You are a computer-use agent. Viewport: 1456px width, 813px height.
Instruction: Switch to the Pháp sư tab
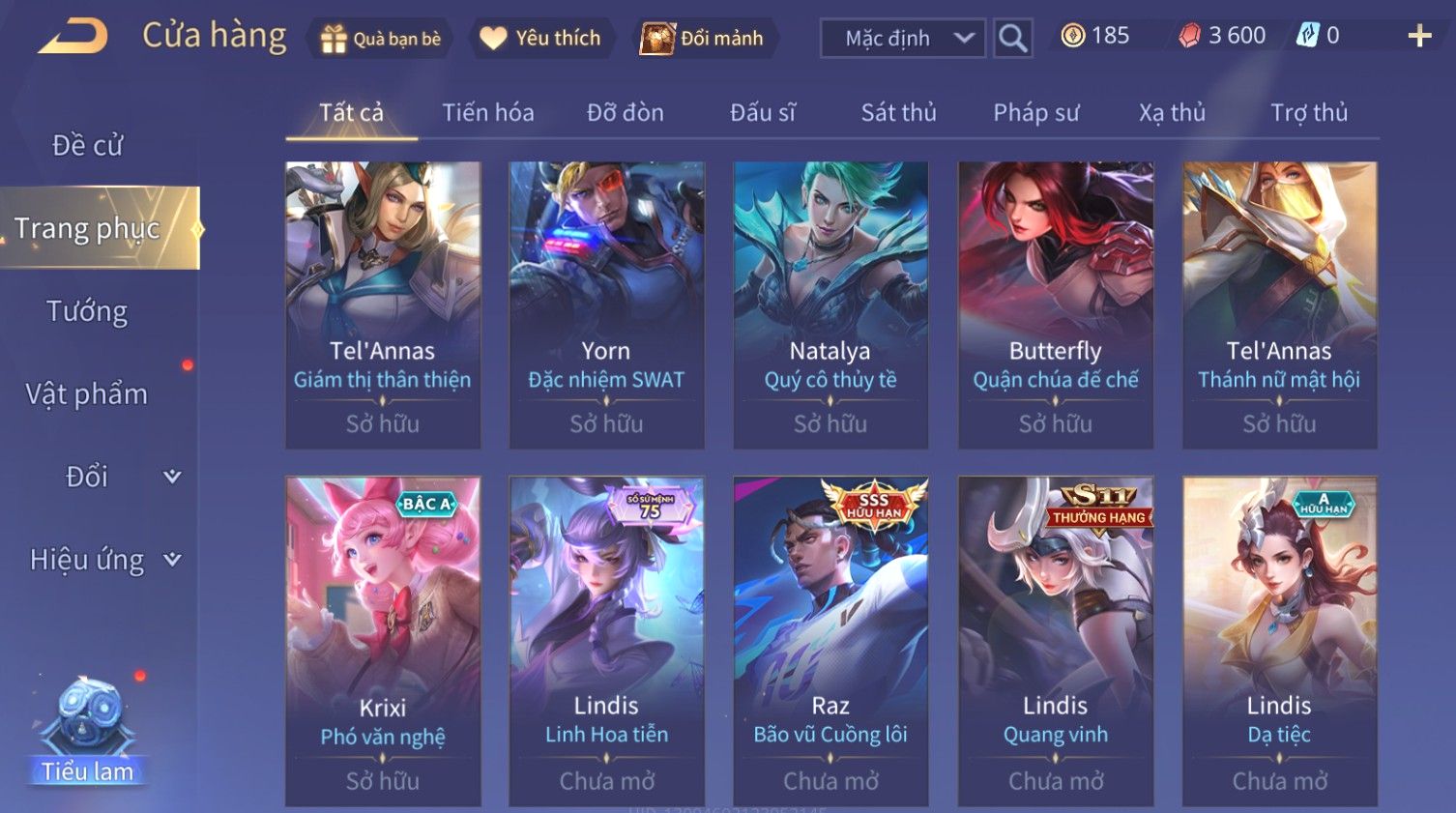[1035, 113]
